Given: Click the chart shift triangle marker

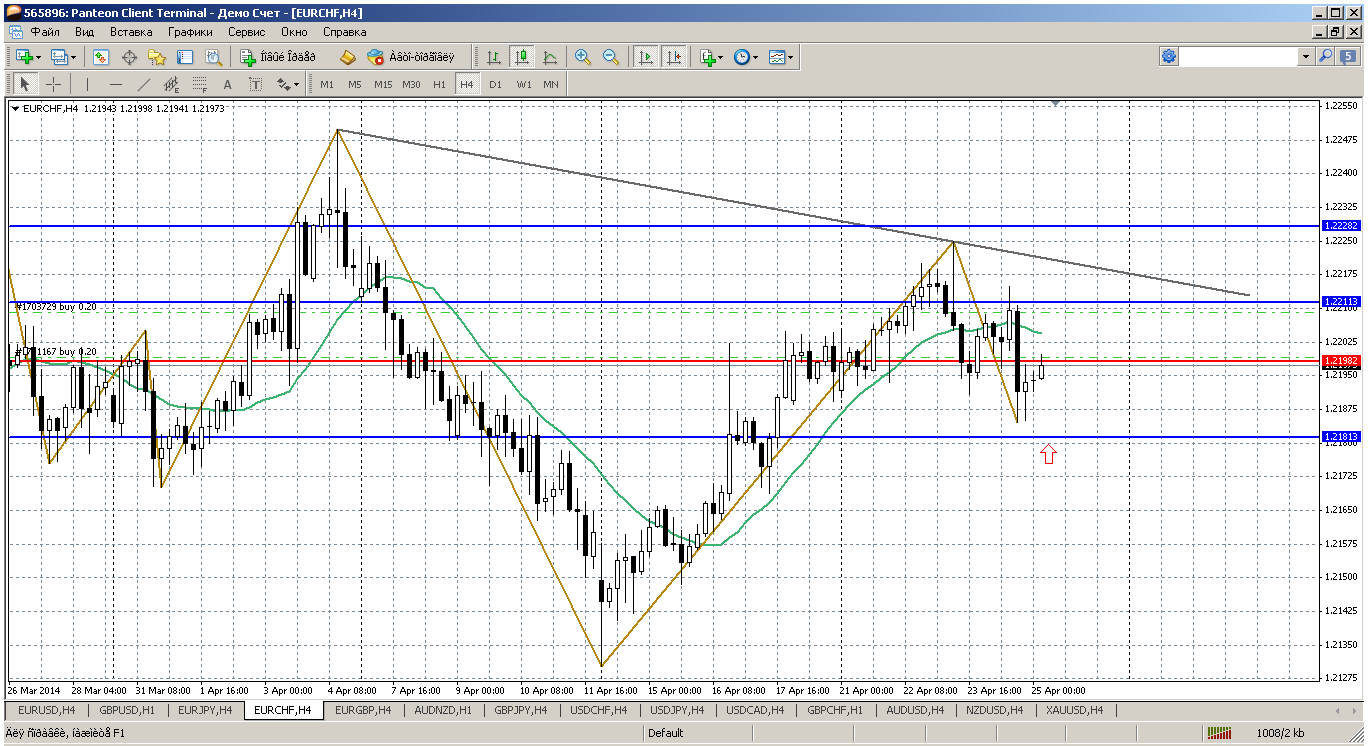Looking at the screenshot, I should click(1055, 103).
